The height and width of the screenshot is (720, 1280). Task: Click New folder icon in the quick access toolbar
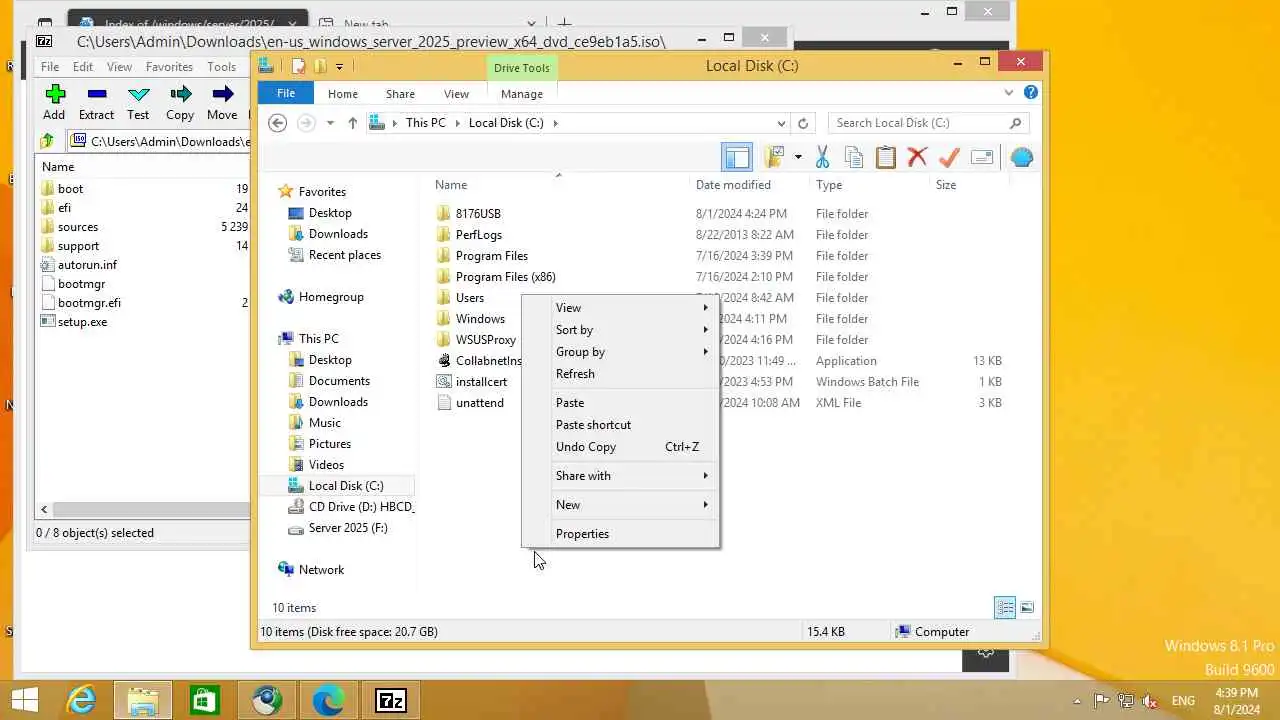click(320, 66)
